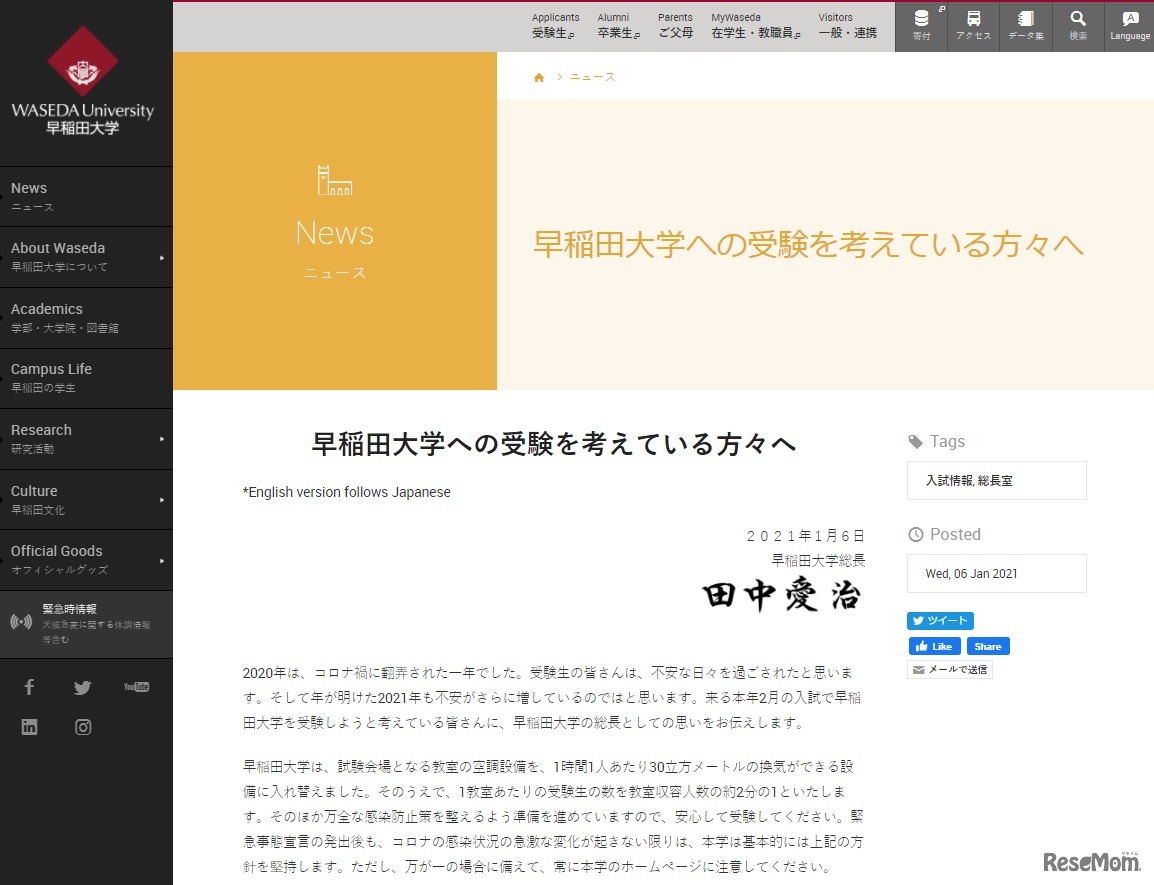Open the アクセス (access) icon
Image resolution: width=1154 pixels, height=885 pixels.
pyautogui.click(x=973, y=25)
